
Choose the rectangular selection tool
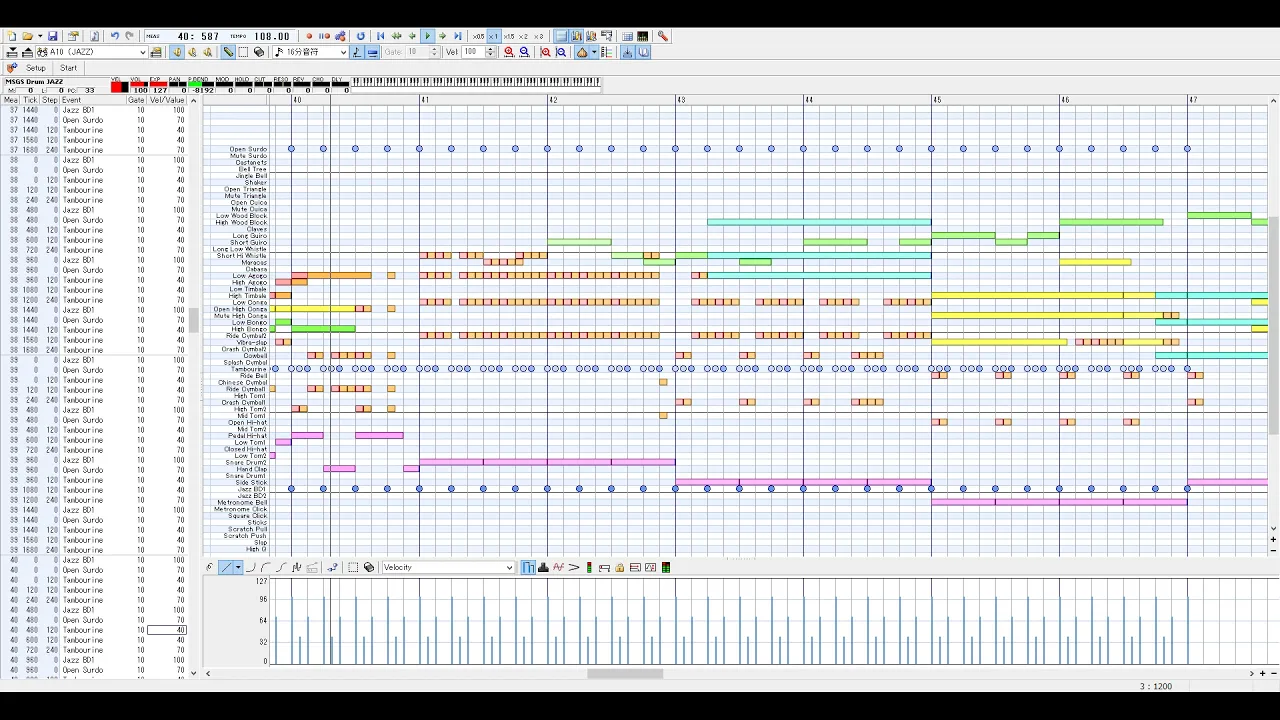[x=243, y=52]
